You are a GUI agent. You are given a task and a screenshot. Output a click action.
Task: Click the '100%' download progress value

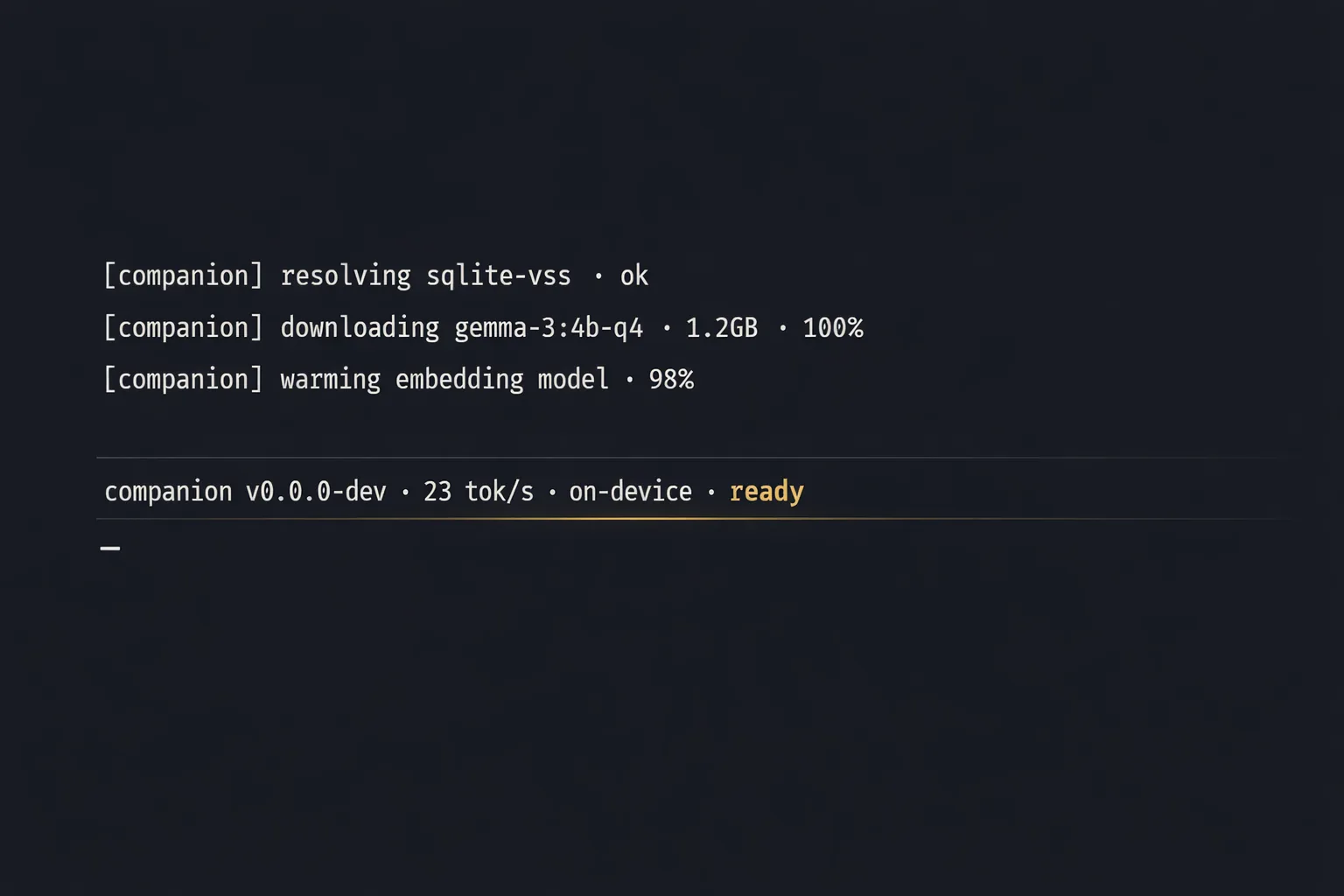pos(833,328)
